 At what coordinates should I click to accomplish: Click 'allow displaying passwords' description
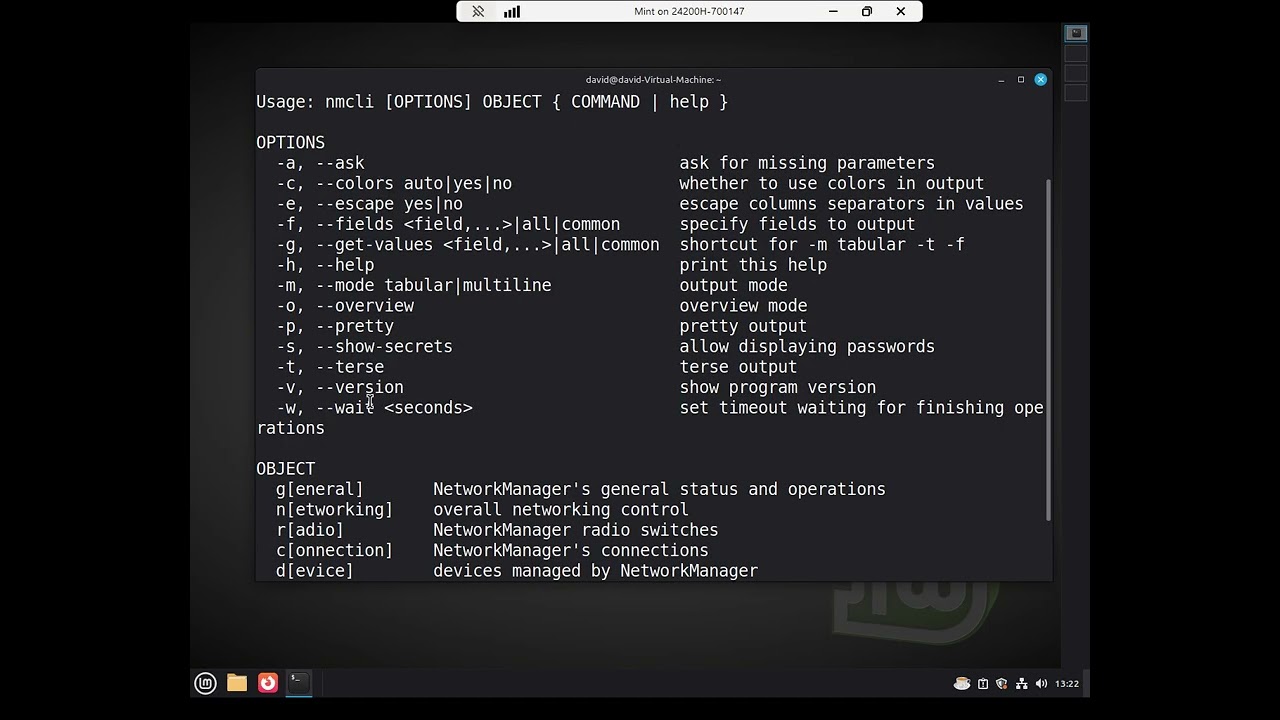tap(807, 347)
